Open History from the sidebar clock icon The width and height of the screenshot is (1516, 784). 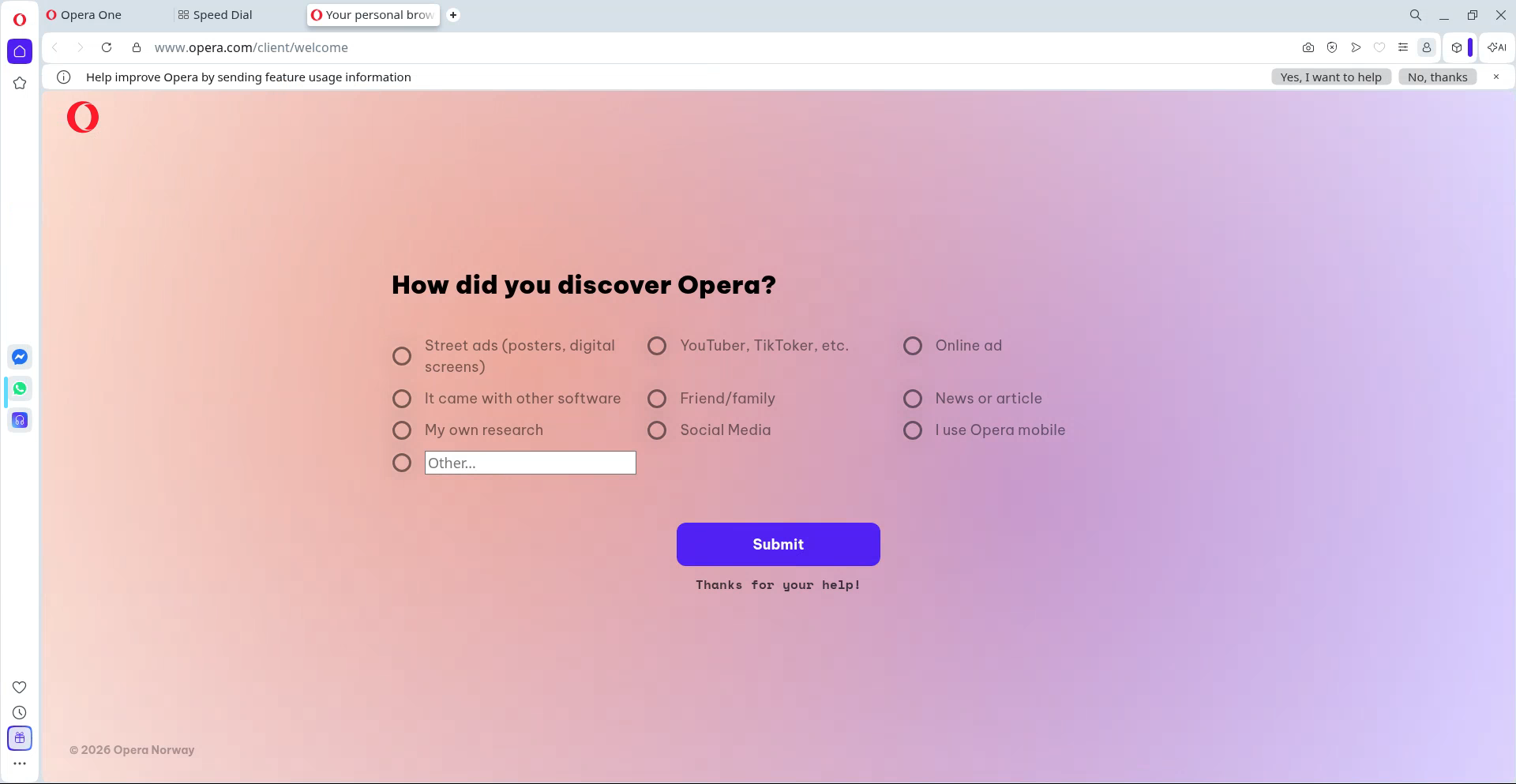point(20,712)
